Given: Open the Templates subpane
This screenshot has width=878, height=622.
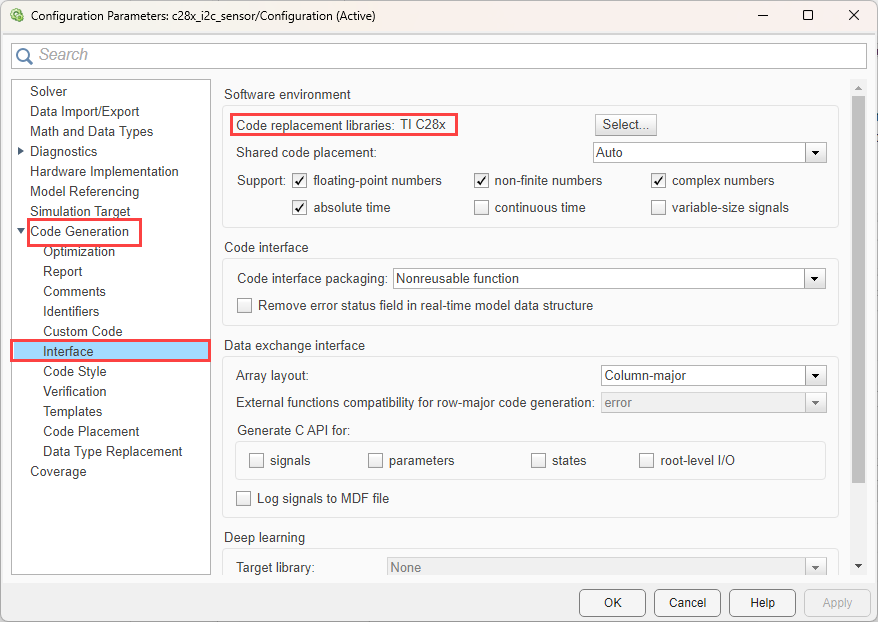Looking at the screenshot, I should coord(73,411).
